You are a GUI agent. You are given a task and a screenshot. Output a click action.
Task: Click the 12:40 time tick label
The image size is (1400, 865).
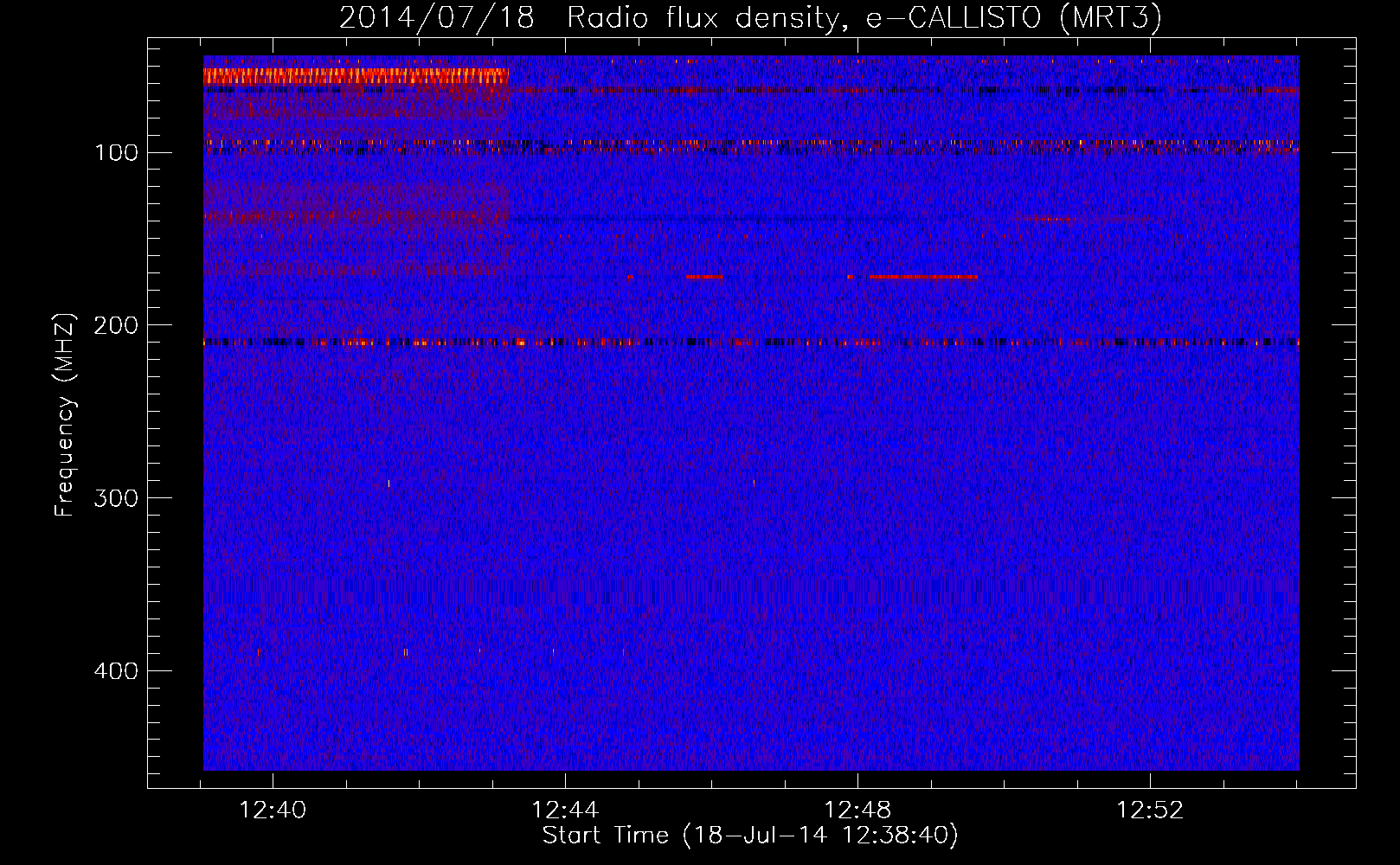click(273, 811)
